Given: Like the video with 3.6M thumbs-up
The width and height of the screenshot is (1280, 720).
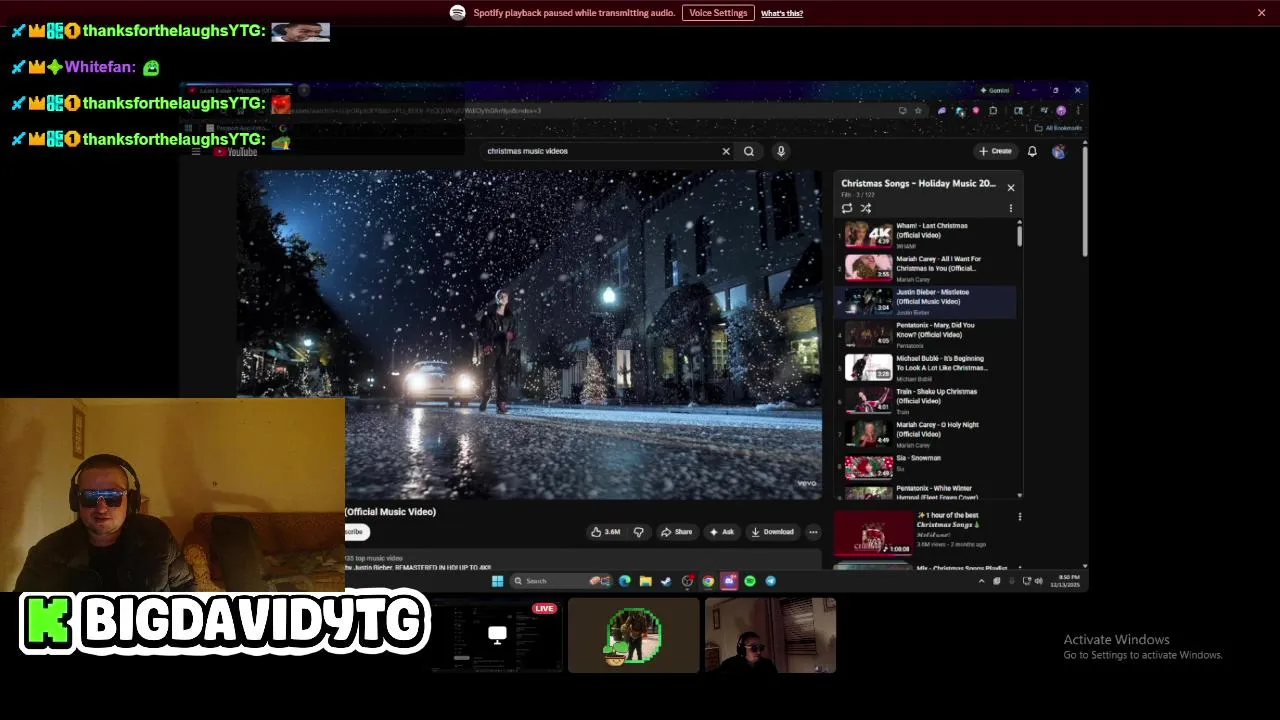Looking at the screenshot, I should point(606,532).
